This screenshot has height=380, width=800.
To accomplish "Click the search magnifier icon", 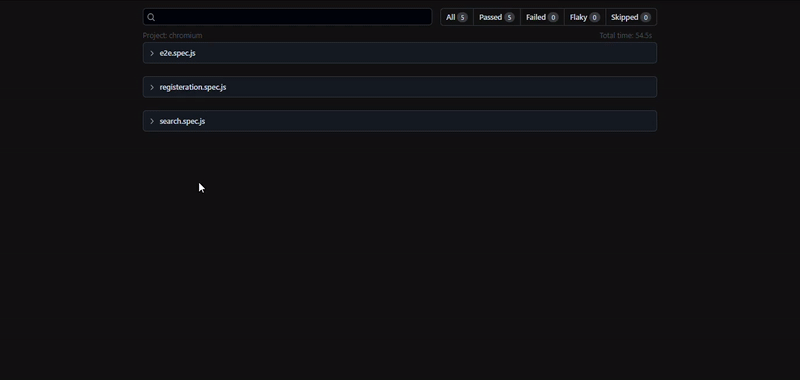I will 151,17.
